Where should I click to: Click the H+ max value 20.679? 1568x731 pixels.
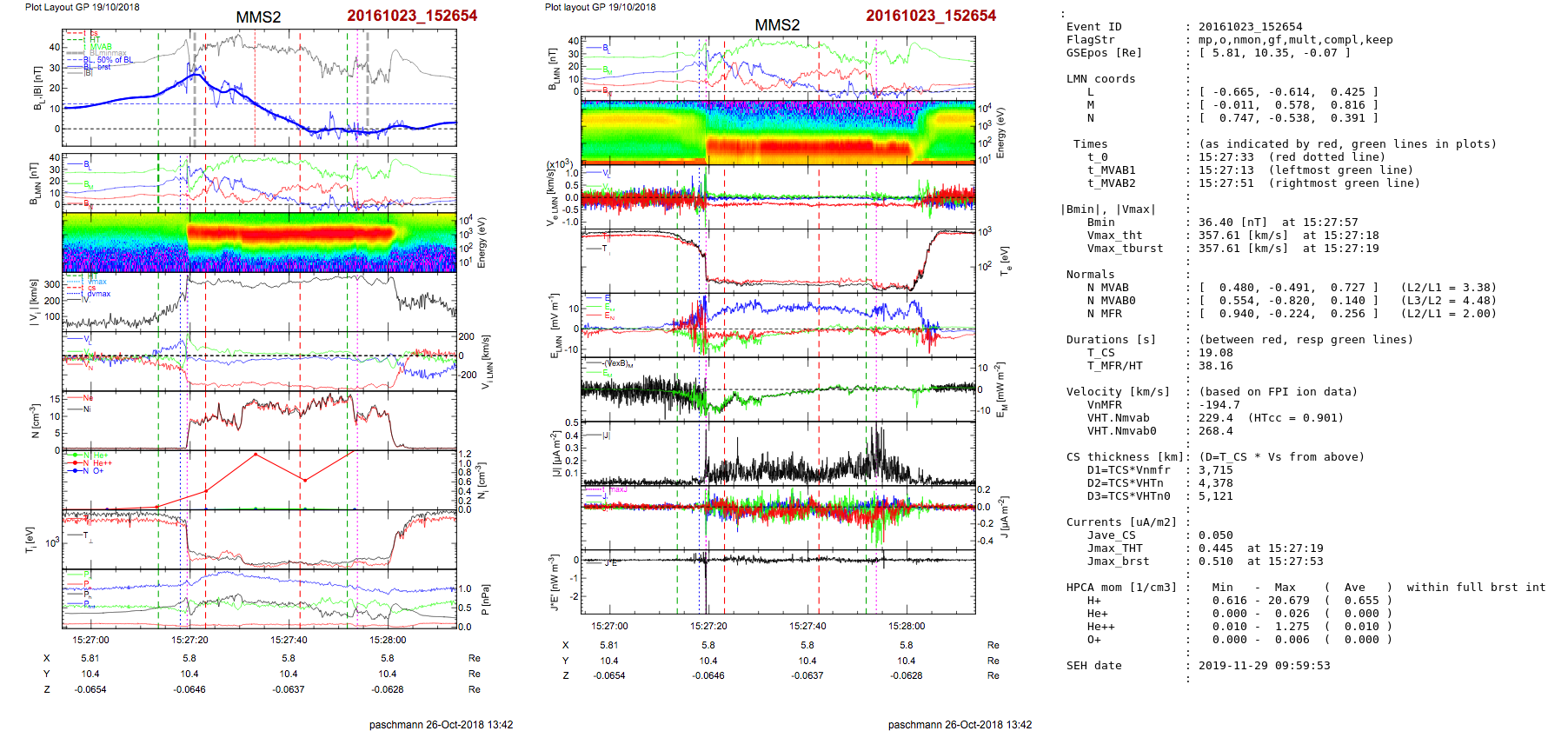pos(1288,601)
